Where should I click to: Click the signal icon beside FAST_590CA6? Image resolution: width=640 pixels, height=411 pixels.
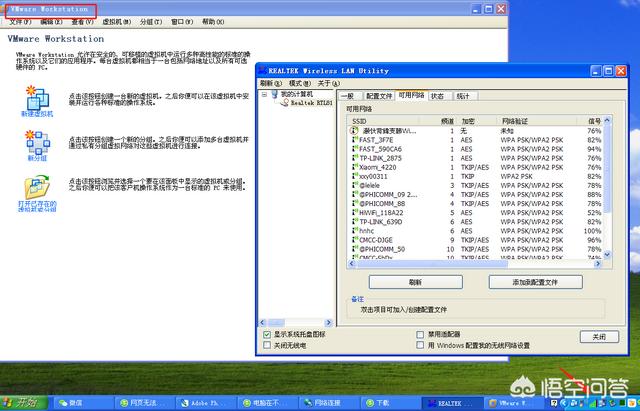355,149
